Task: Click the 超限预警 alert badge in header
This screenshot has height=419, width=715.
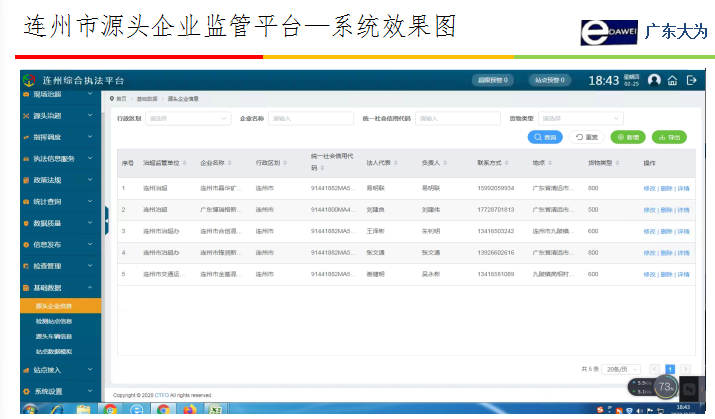Action: coord(494,80)
